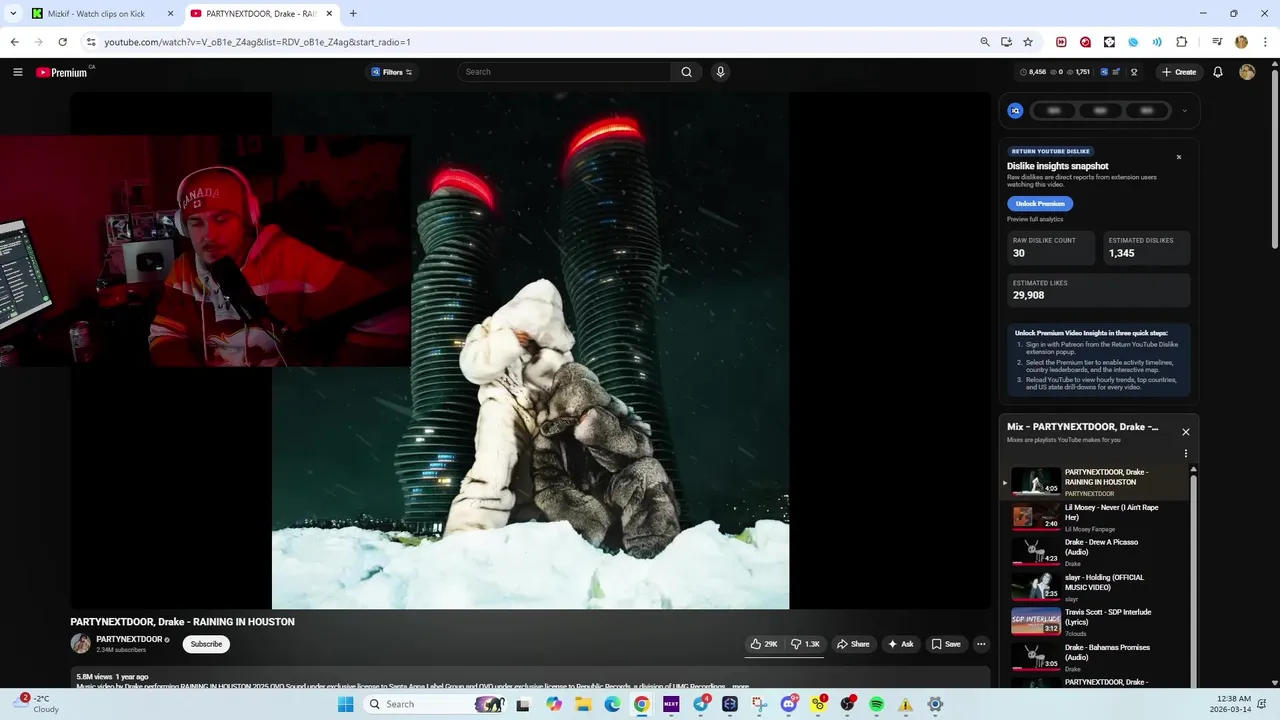Image resolution: width=1280 pixels, height=720 pixels.
Task: Open more actions three-dot menu beside Save
Action: click(x=981, y=644)
